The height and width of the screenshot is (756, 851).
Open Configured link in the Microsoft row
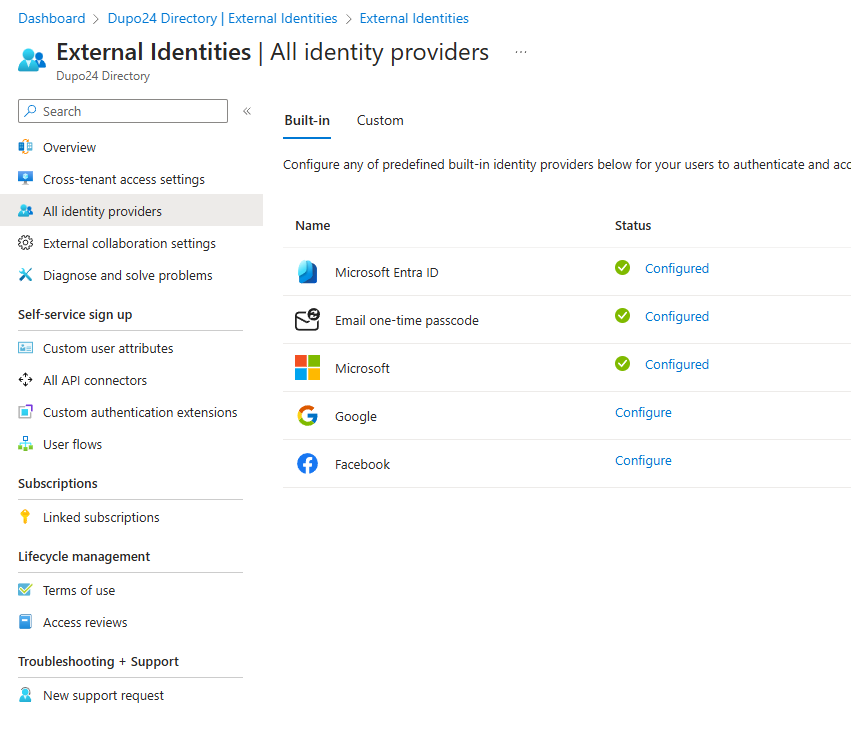pyautogui.click(x=677, y=364)
